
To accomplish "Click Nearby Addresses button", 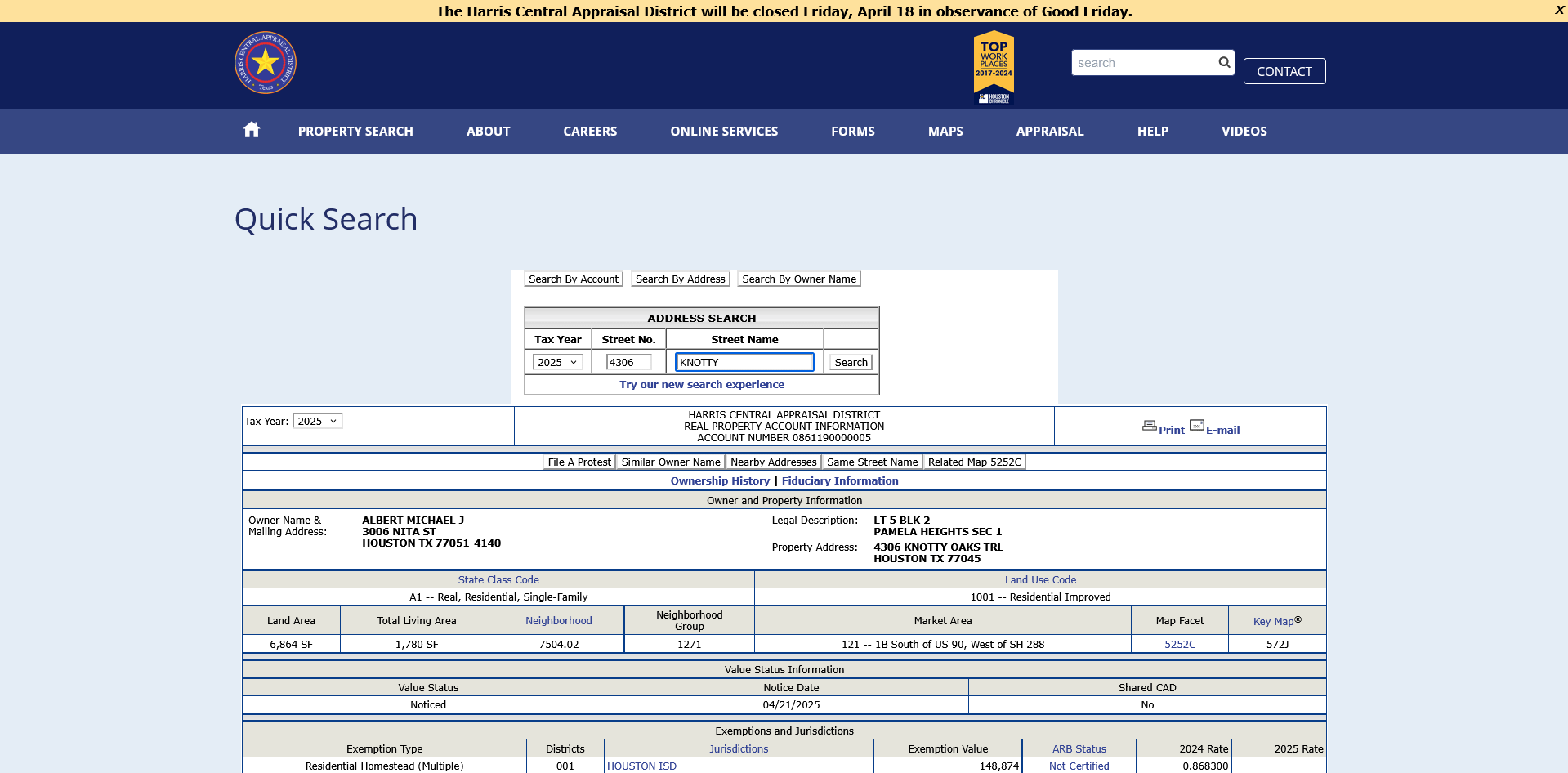I will pos(774,462).
